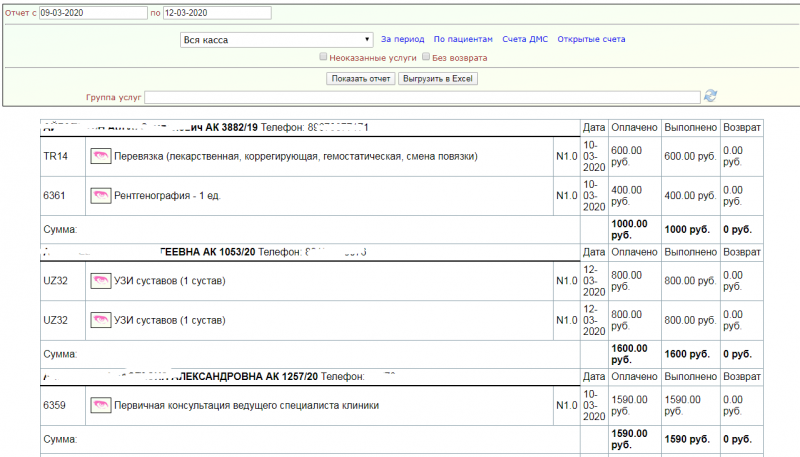Image resolution: width=800 pixels, height=457 pixels.
Task: Open the Счета ДМС section
Action: click(x=525, y=39)
